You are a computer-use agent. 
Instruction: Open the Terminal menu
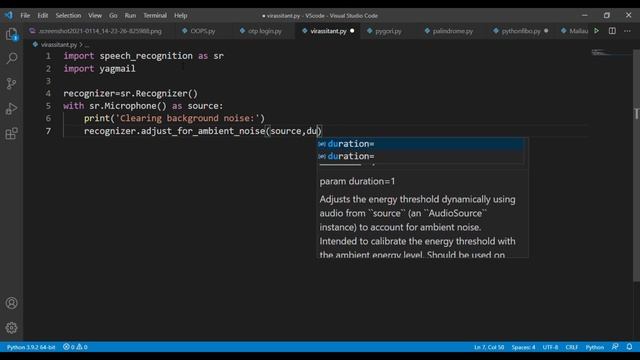155,16
